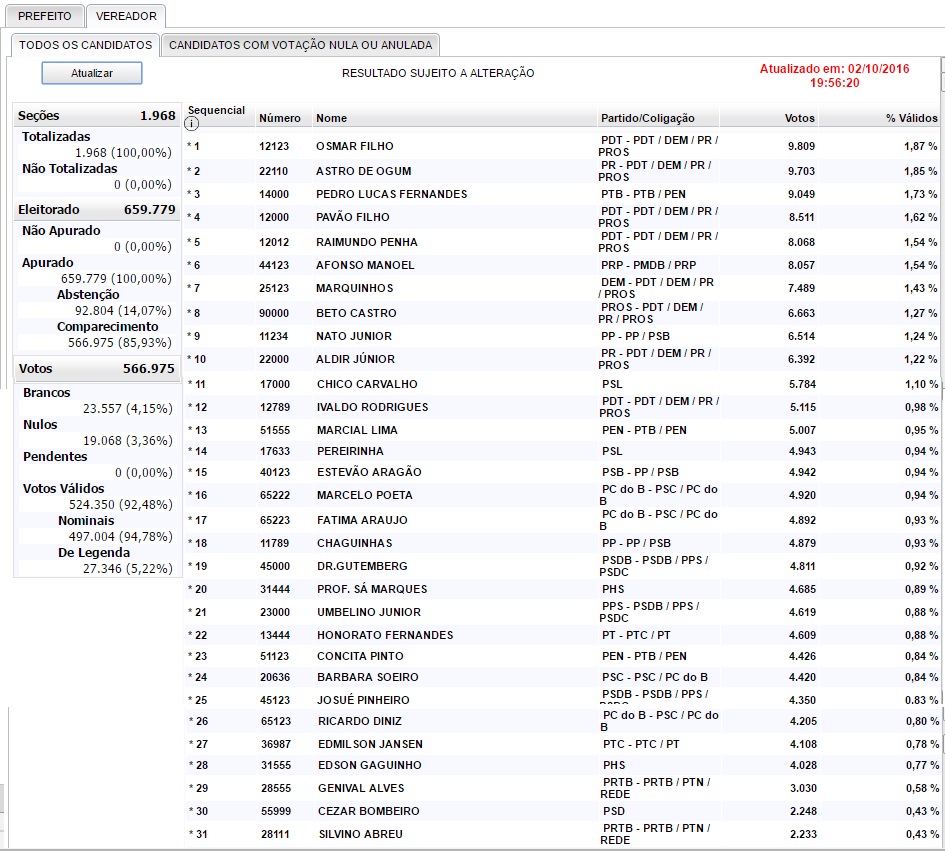The width and height of the screenshot is (945, 851).
Task: Click on PEDRO LUCAS FERNANDES row
Action: 391,194
